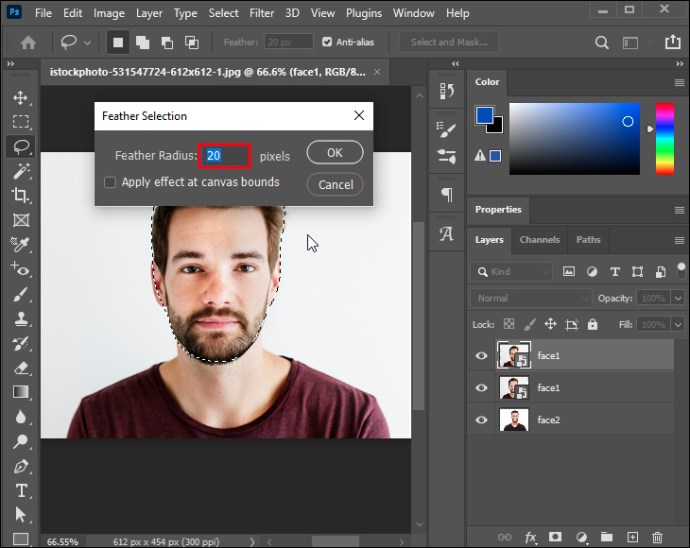The width and height of the screenshot is (690, 548).
Task: Open the Layers panel menu
Action: (x=679, y=240)
